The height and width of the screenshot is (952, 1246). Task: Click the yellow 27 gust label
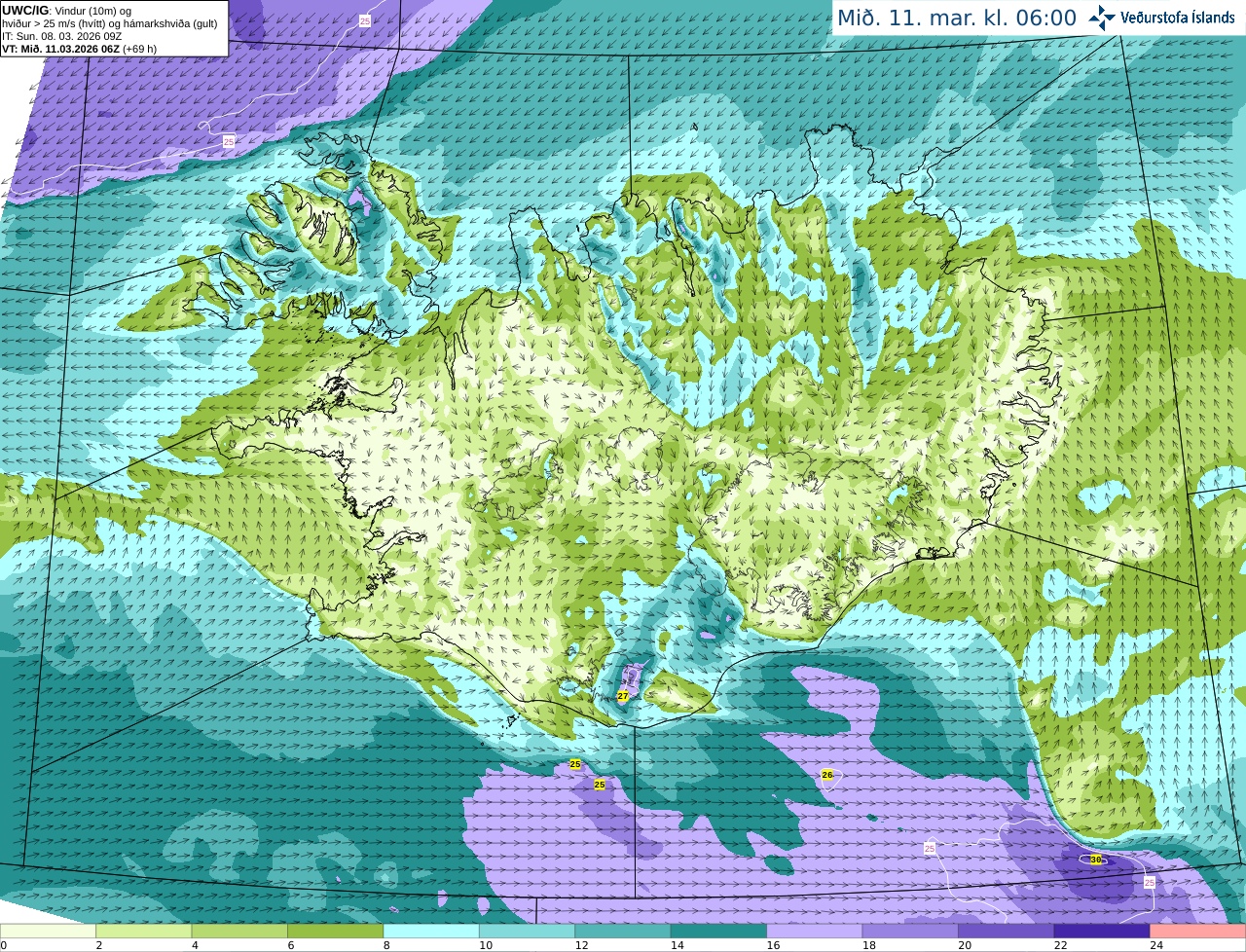tap(623, 696)
